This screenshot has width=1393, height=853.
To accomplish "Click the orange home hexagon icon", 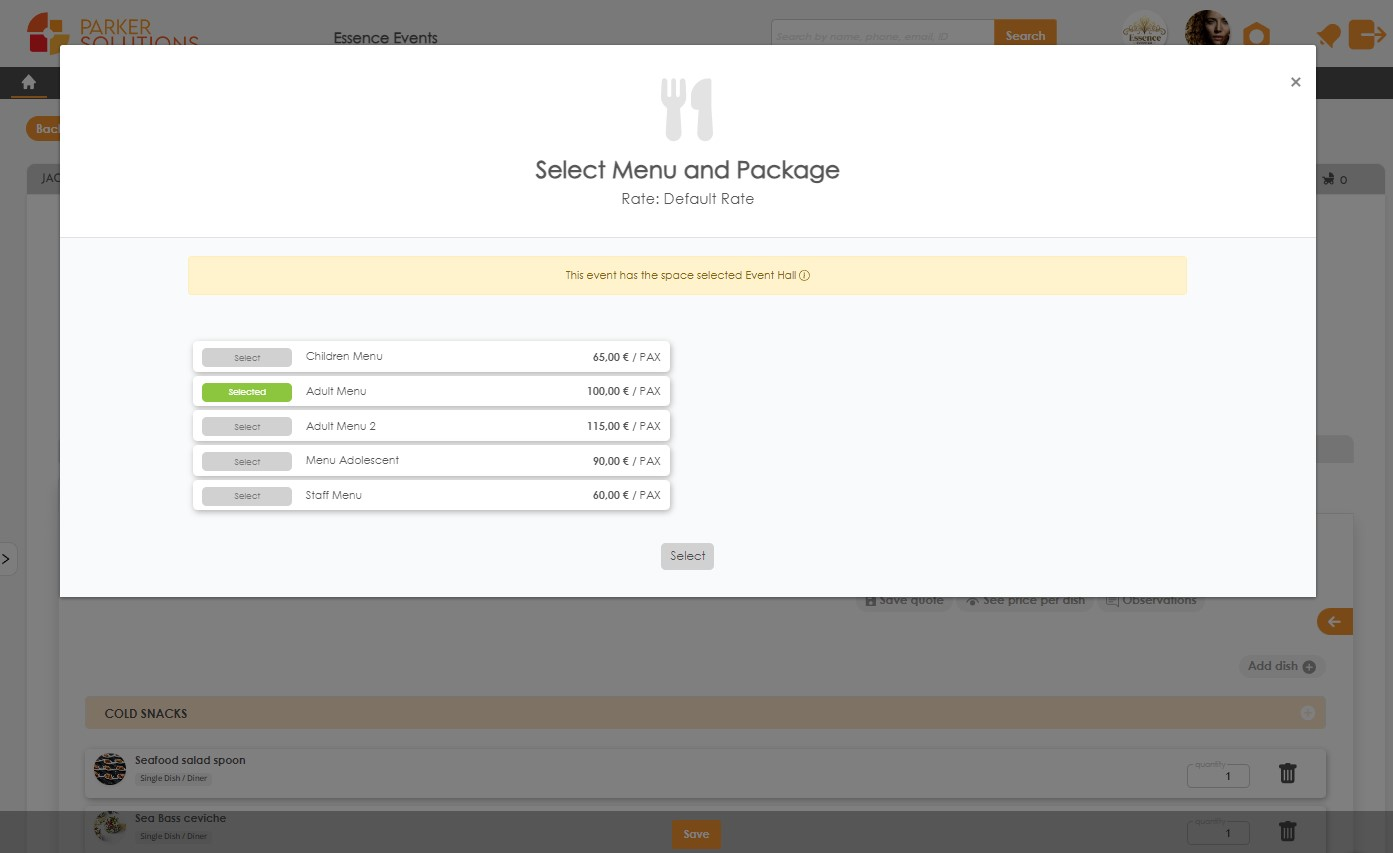I will point(1257,34).
